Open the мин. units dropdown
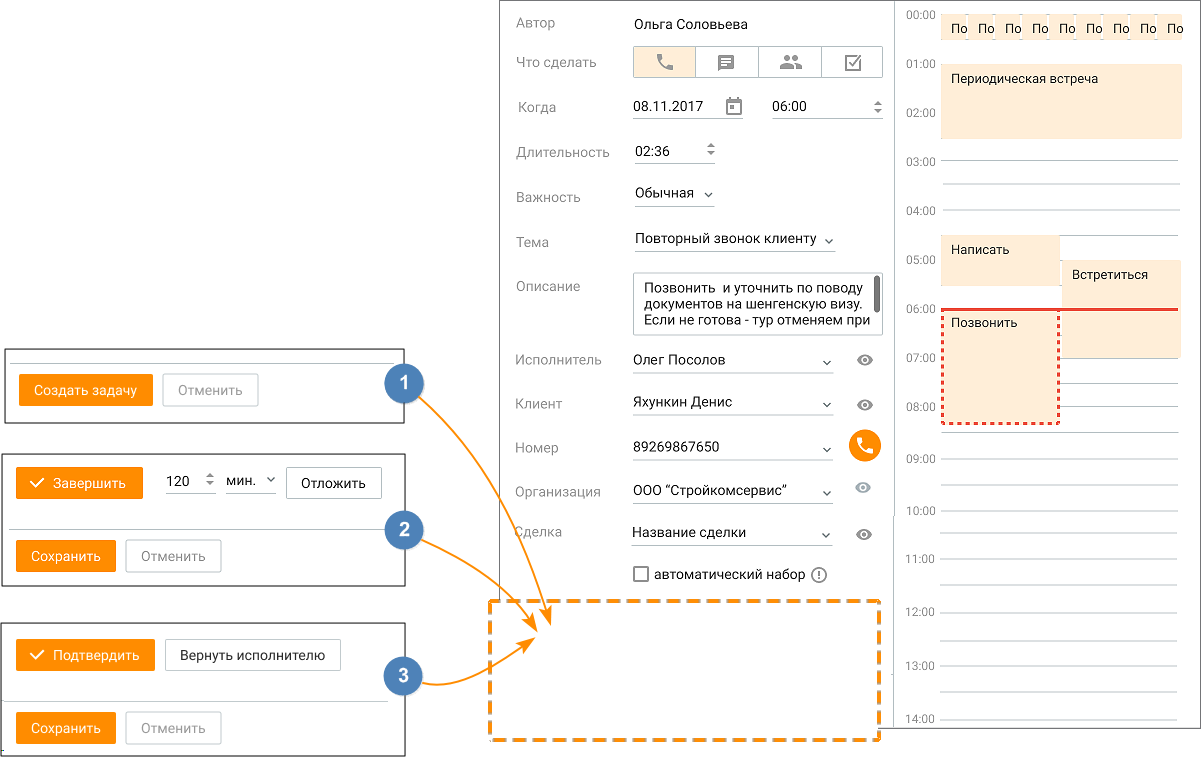Screen dimensions: 1201x762 251,482
